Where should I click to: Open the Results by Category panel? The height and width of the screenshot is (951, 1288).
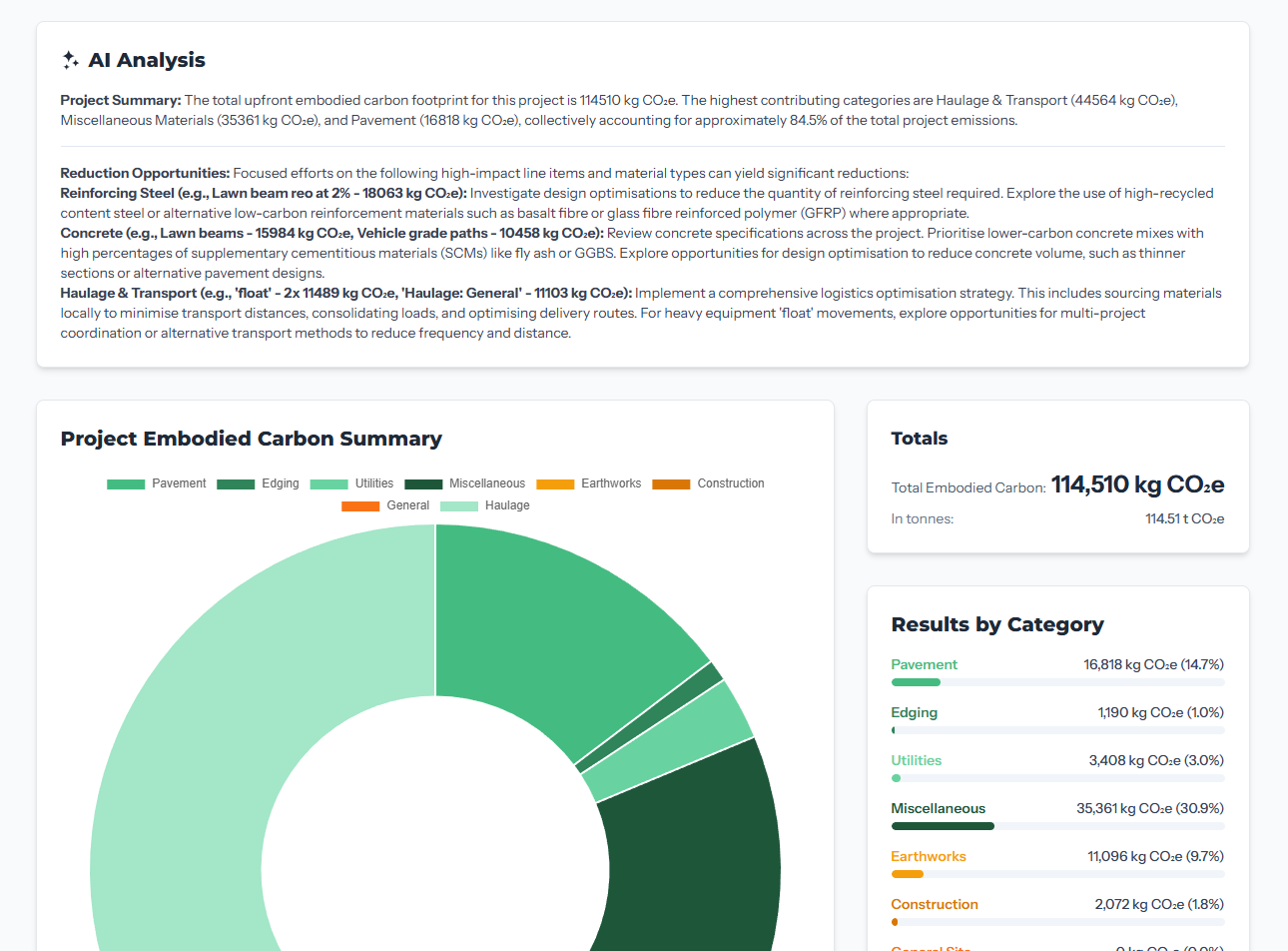click(x=996, y=623)
